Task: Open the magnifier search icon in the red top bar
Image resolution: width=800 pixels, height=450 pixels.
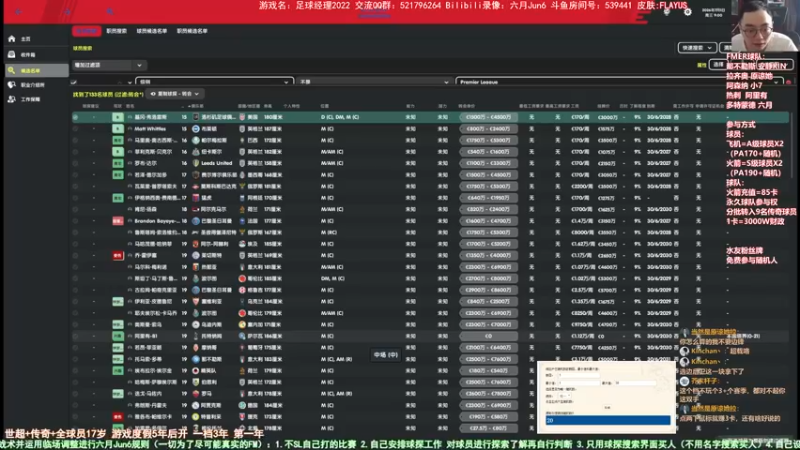Action: pyautogui.click(x=110, y=11)
